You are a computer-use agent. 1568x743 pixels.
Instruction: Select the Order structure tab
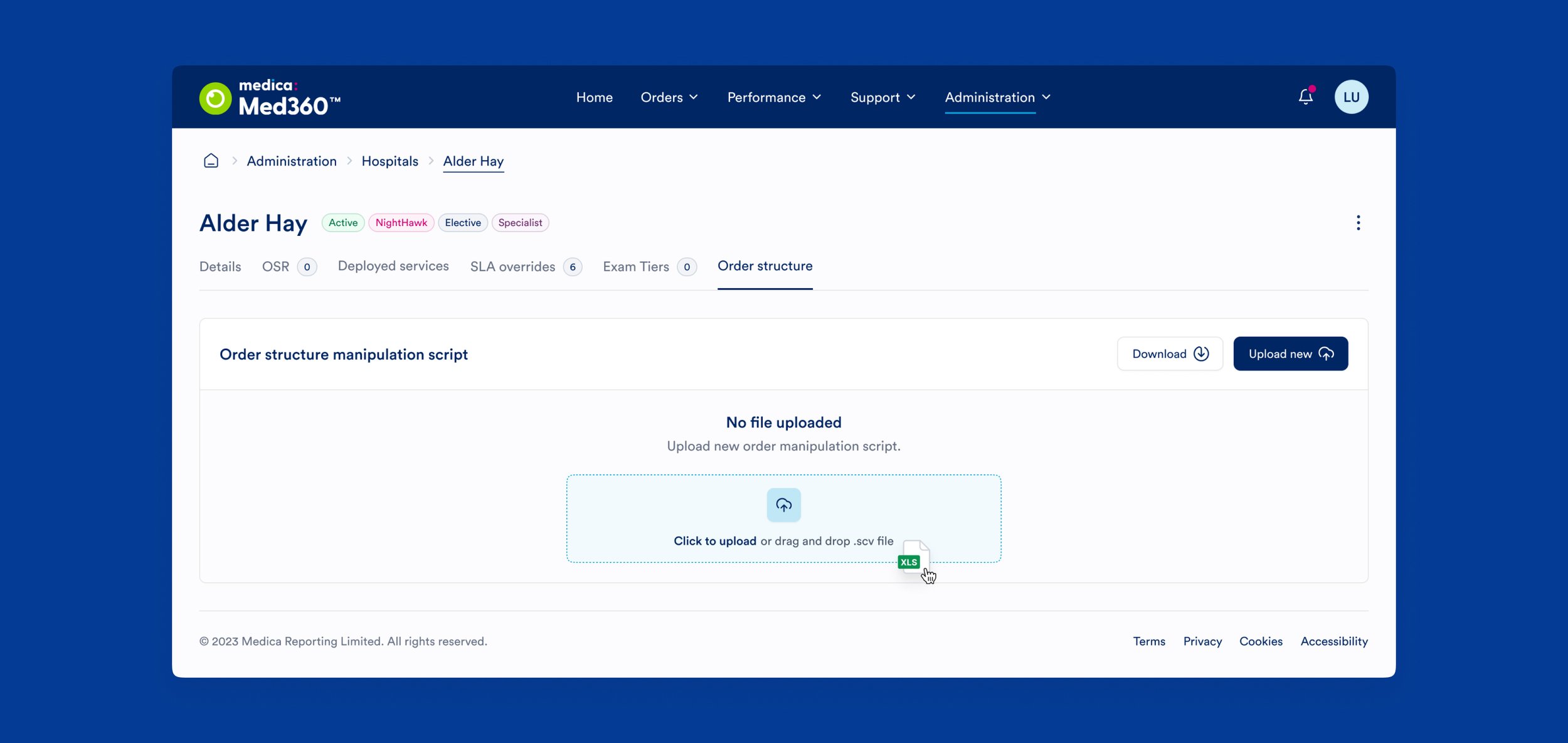(765, 266)
